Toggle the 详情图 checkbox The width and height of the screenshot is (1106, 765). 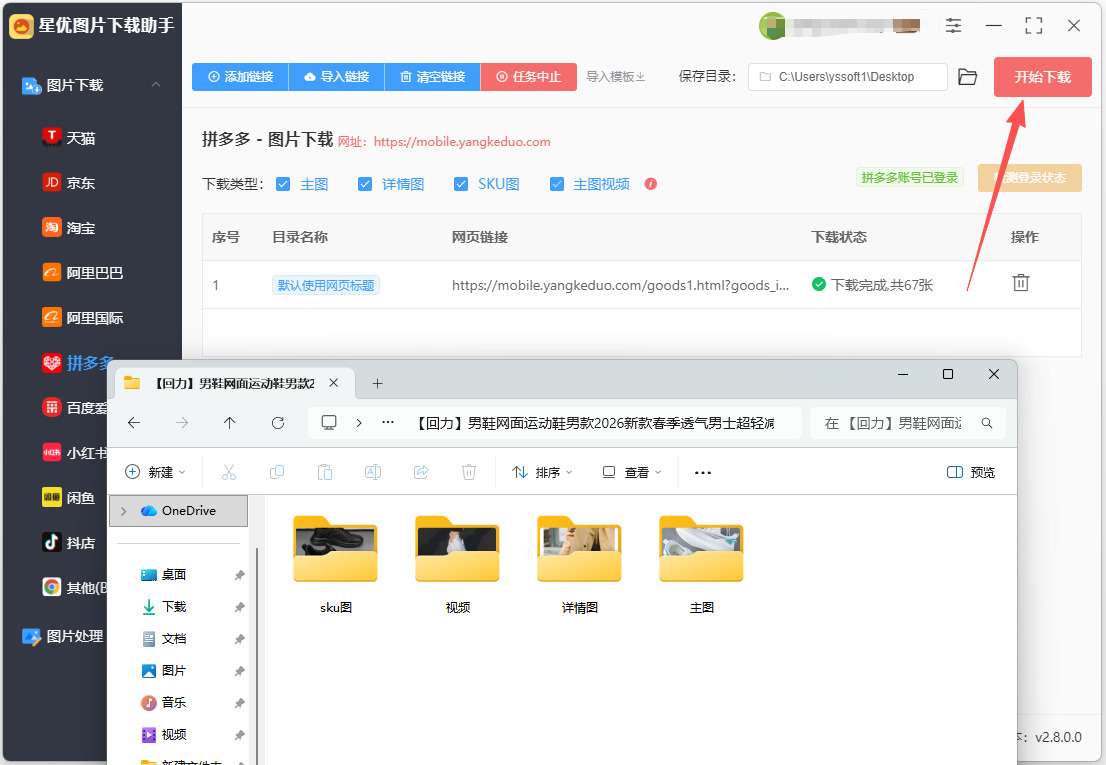tap(365, 184)
